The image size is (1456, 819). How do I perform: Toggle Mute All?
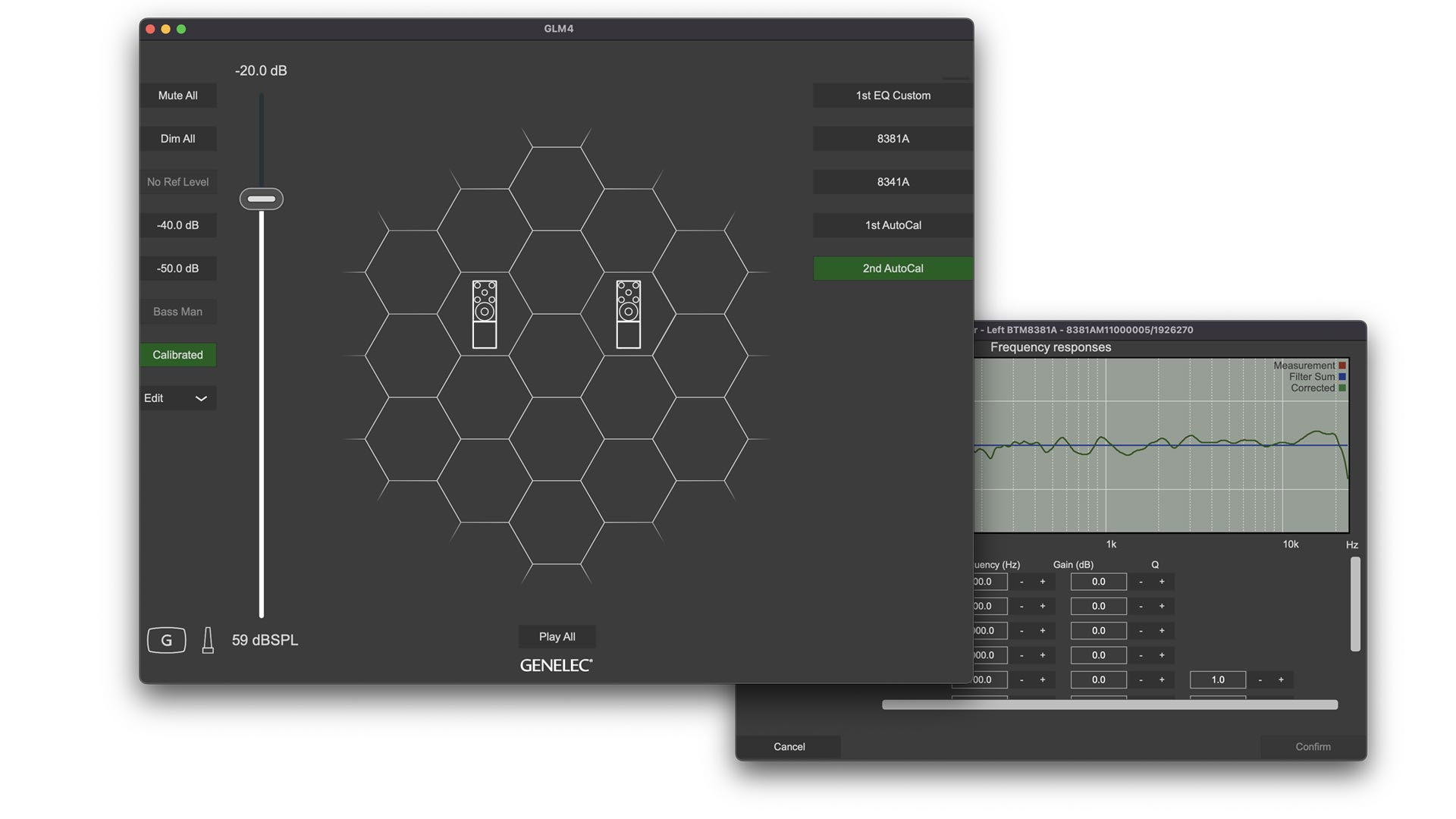coord(177,96)
